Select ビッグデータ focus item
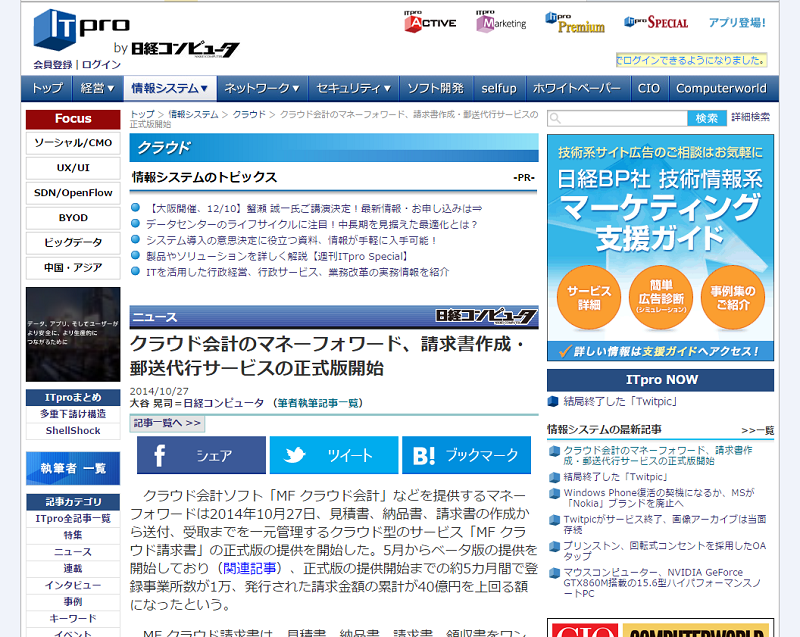This screenshot has height=637, width=800. pos(73,243)
